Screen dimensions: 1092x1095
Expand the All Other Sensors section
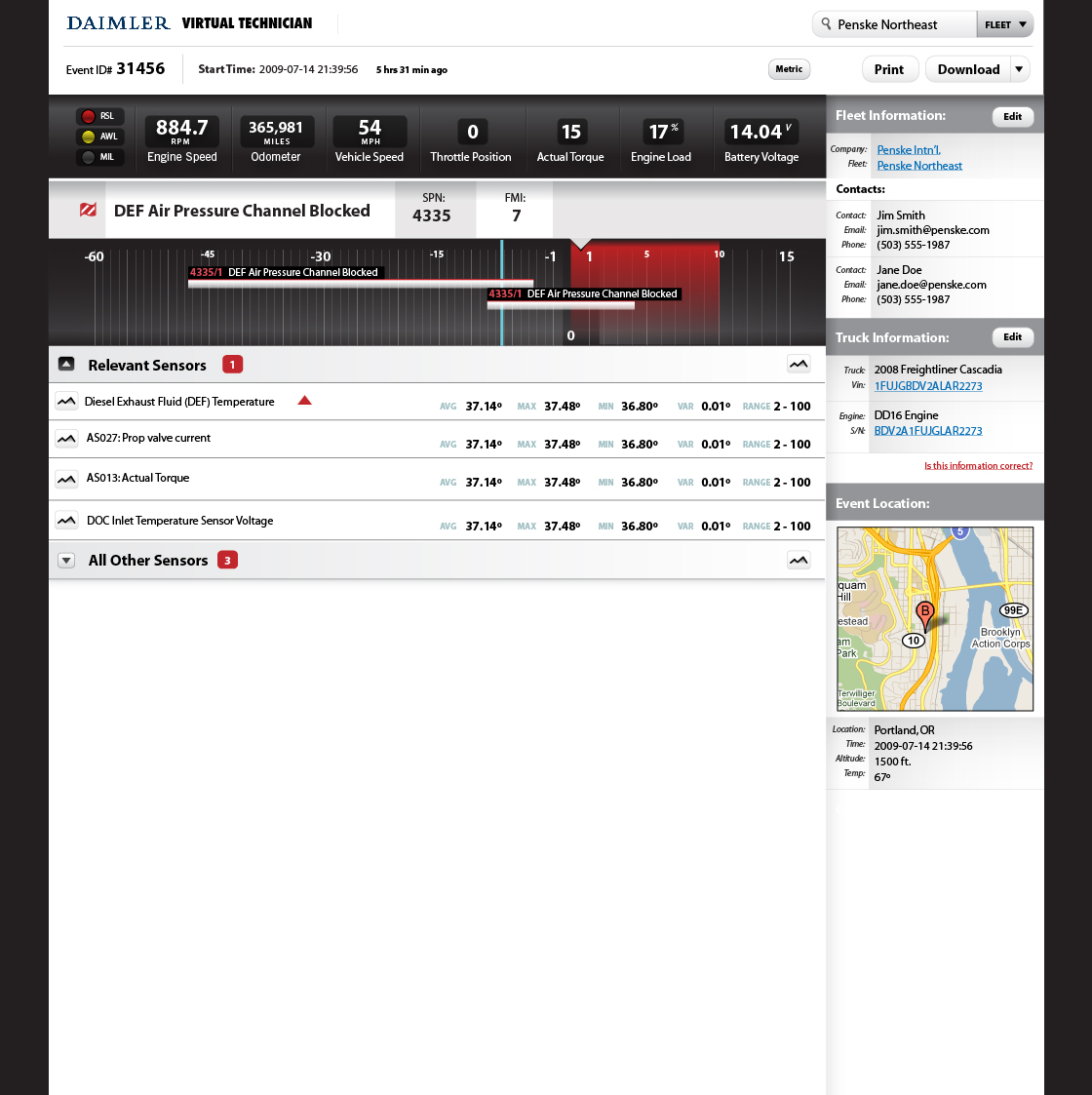pos(66,560)
